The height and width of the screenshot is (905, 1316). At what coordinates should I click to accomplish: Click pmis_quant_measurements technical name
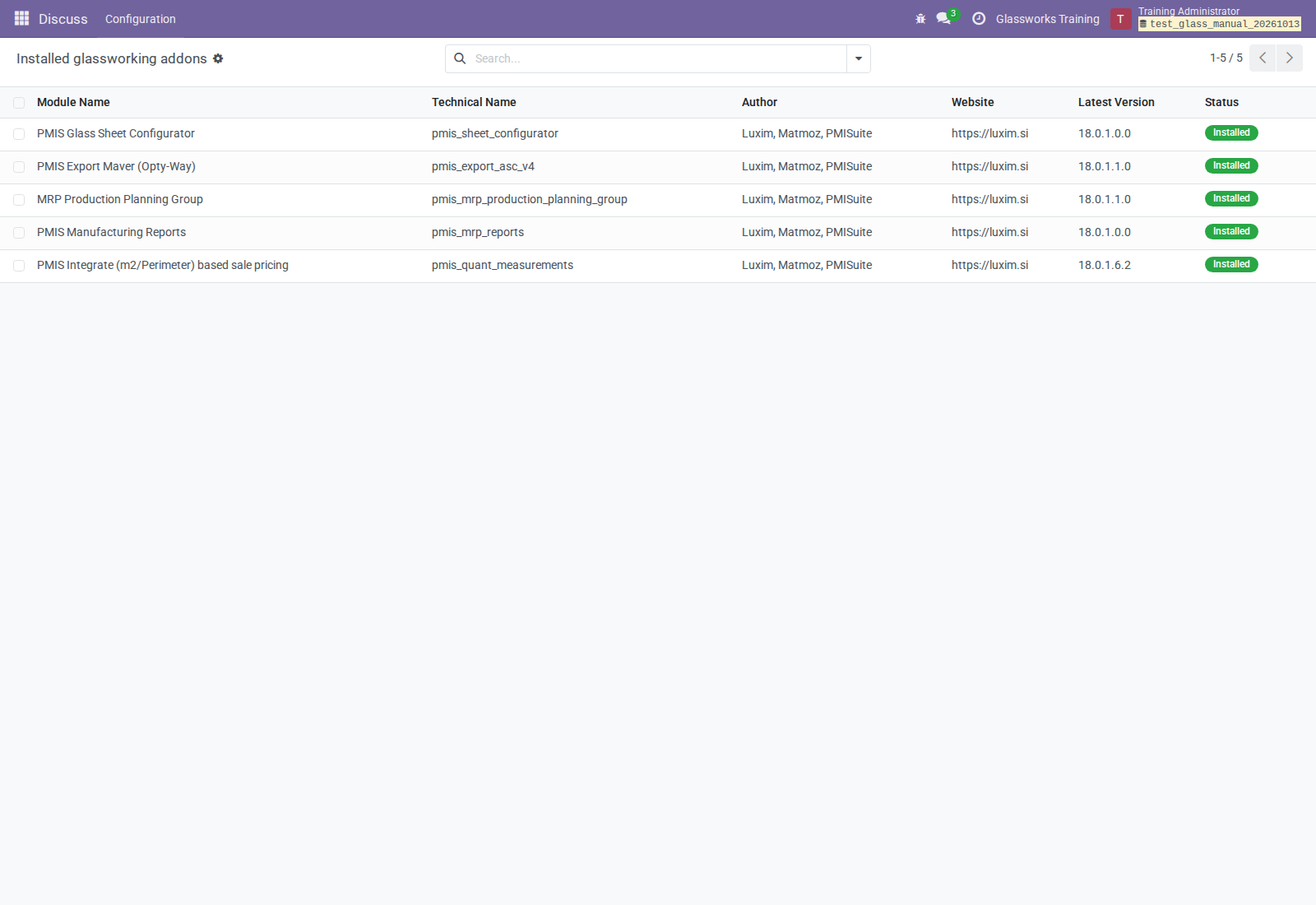point(503,265)
